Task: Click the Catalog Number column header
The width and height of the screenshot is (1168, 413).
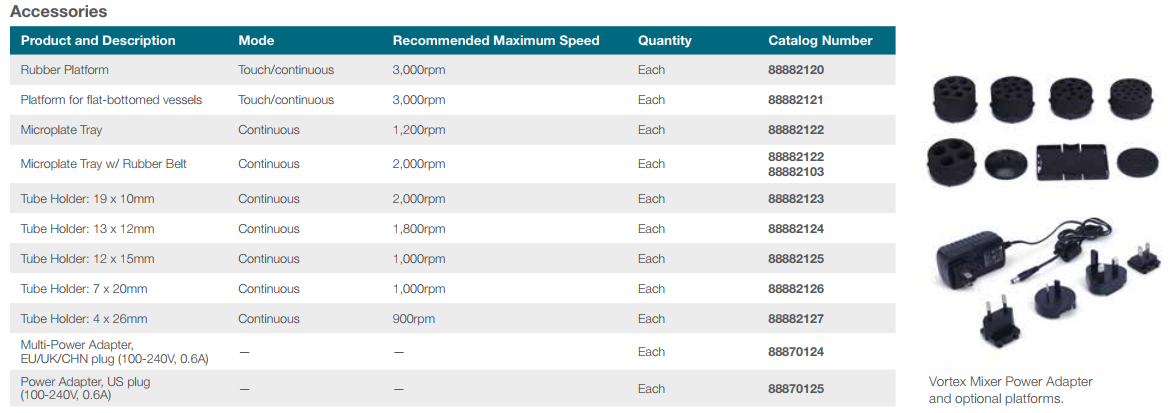Action: [x=820, y=41]
